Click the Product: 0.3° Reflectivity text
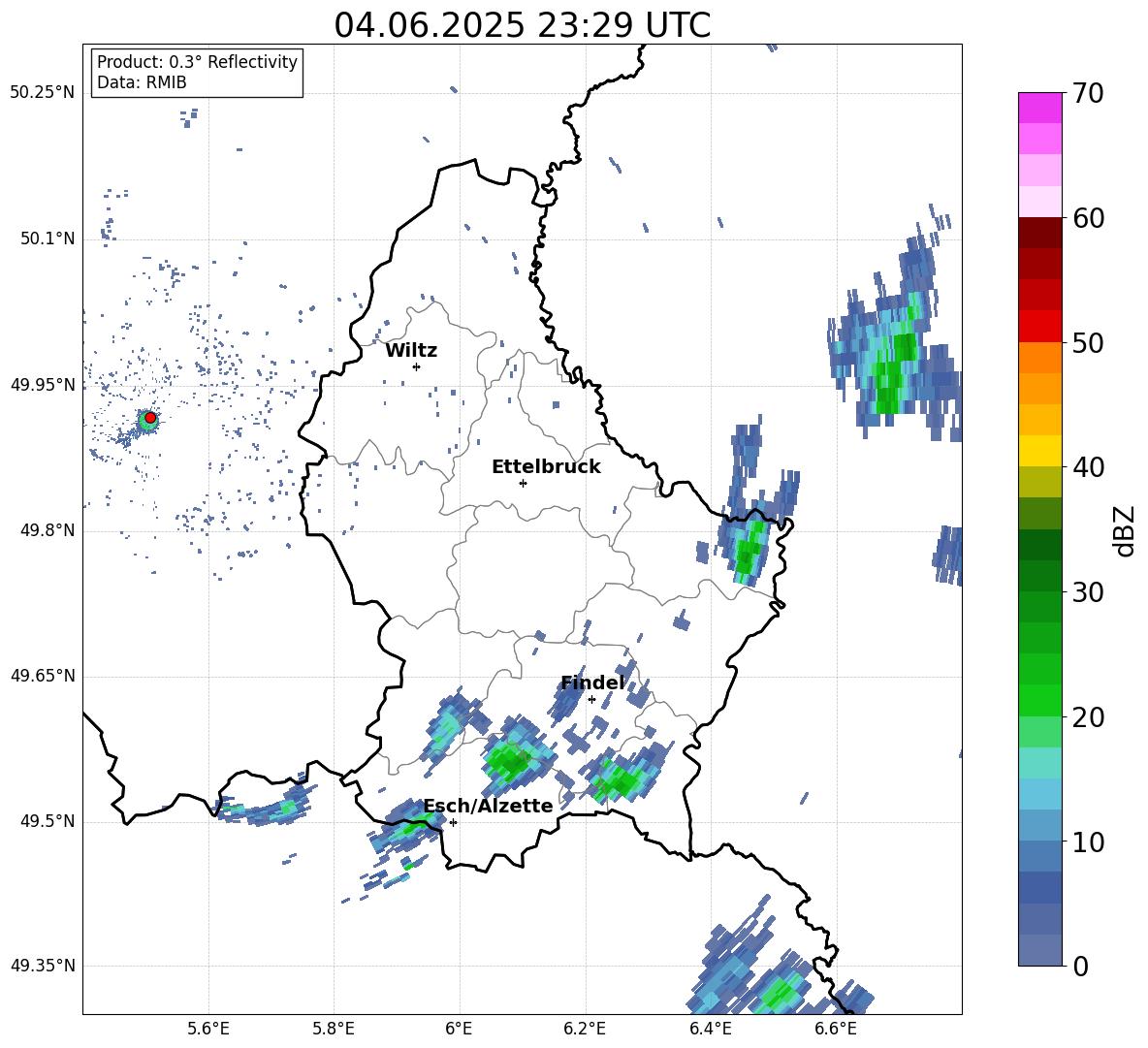 (197, 62)
